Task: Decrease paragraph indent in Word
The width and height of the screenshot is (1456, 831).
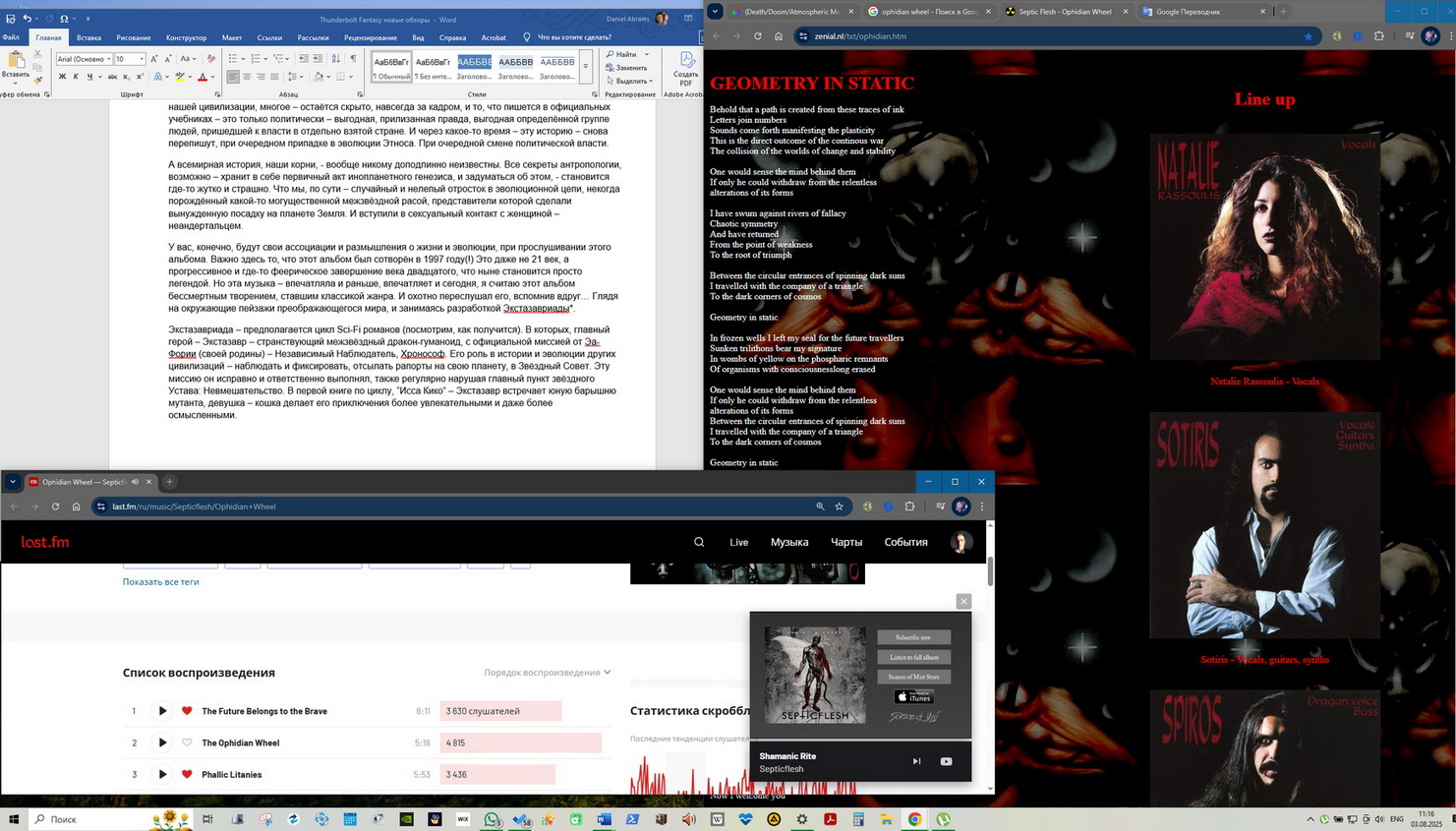Action: click(304, 59)
